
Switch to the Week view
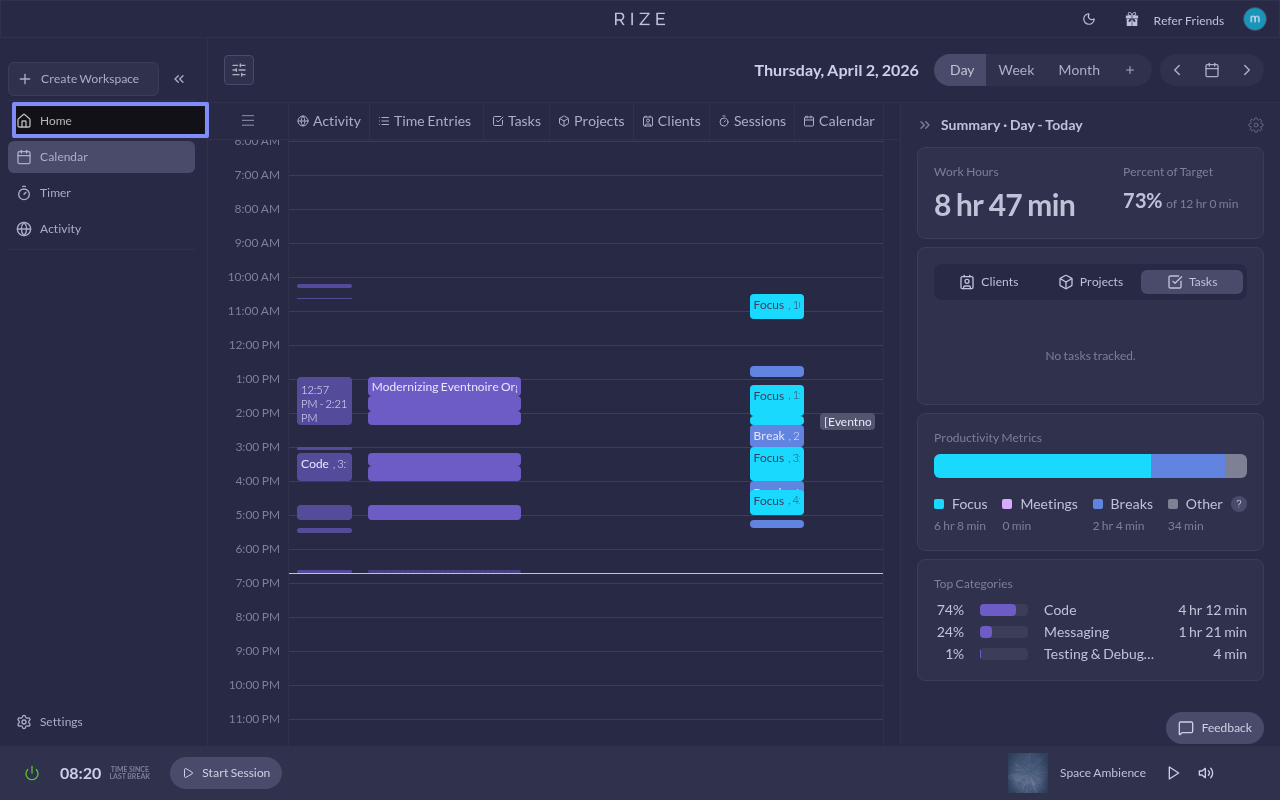(x=1016, y=70)
